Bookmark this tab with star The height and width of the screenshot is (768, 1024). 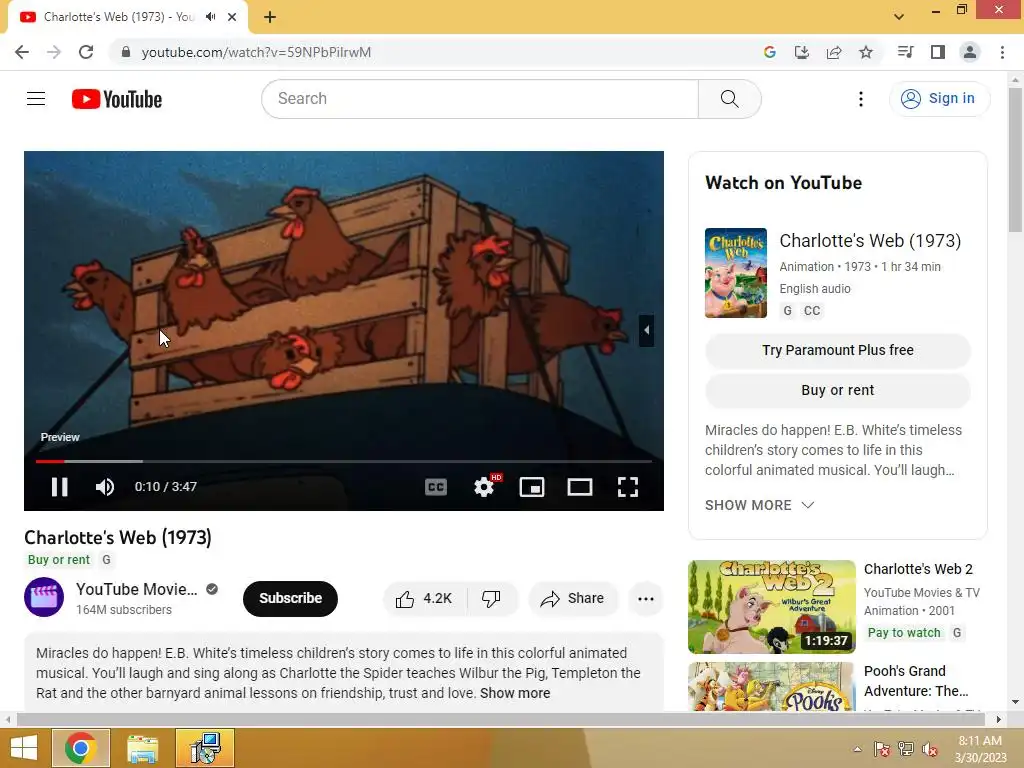[866, 52]
